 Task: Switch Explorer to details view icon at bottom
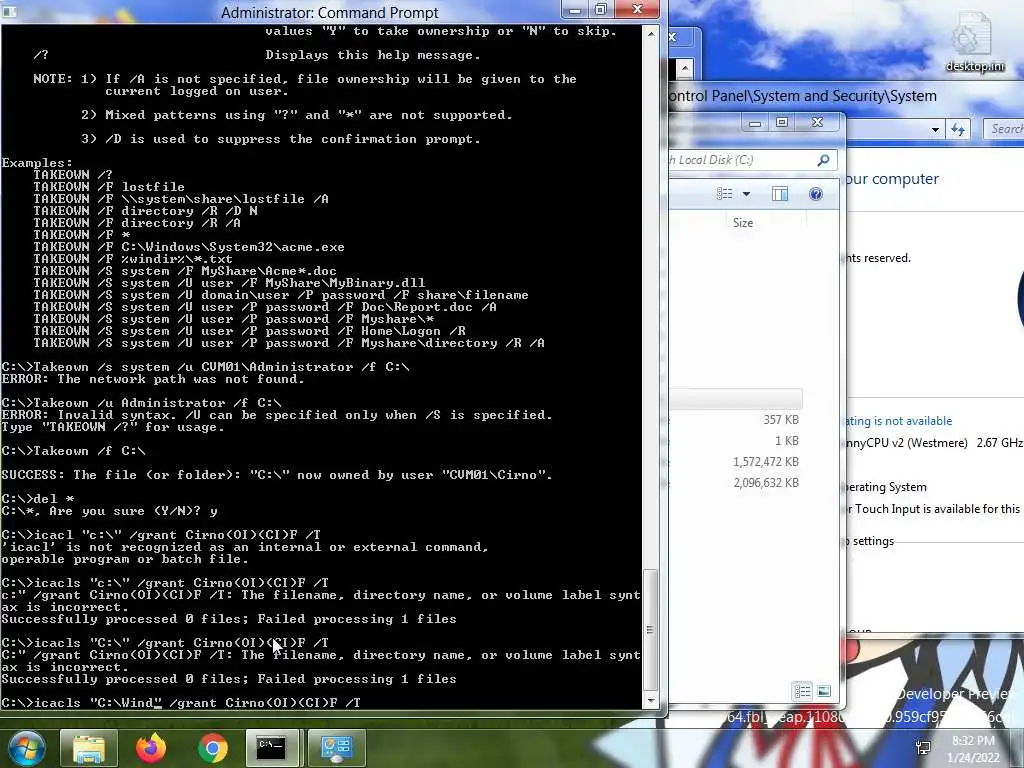[x=802, y=691]
